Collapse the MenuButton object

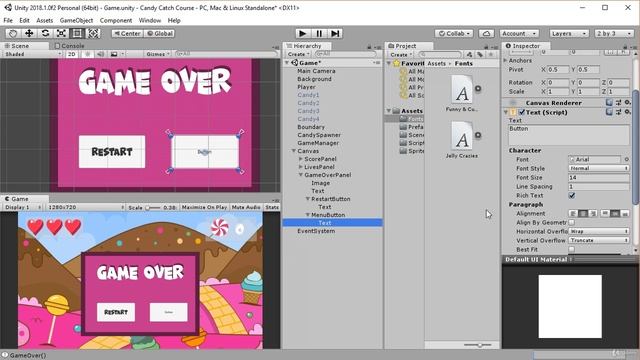click(308, 215)
